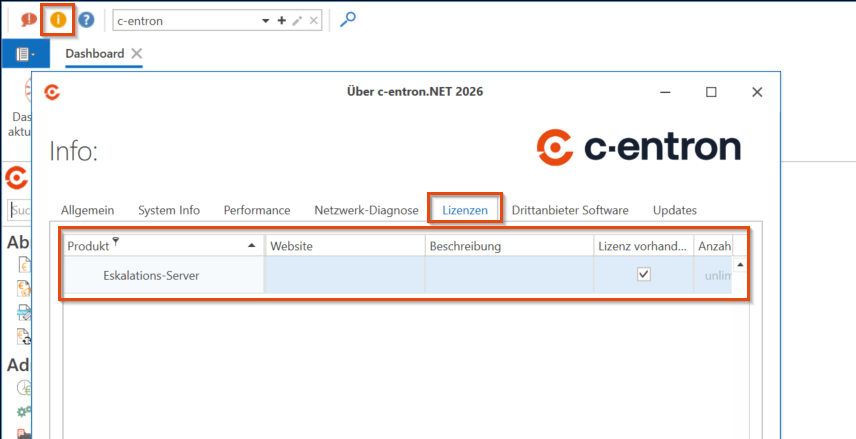Click the plus icon in c-entron combo box

(282, 21)
